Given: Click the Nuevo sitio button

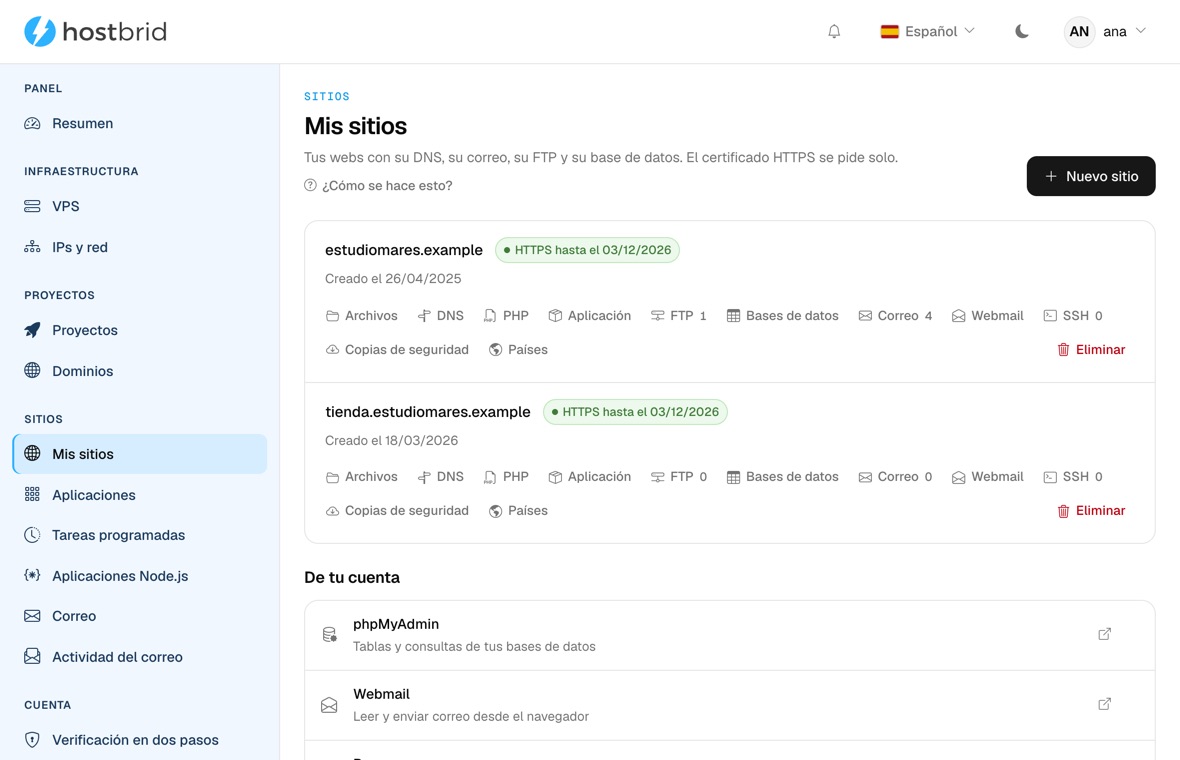Looking at the screenshot, I should pos(1090,176).
